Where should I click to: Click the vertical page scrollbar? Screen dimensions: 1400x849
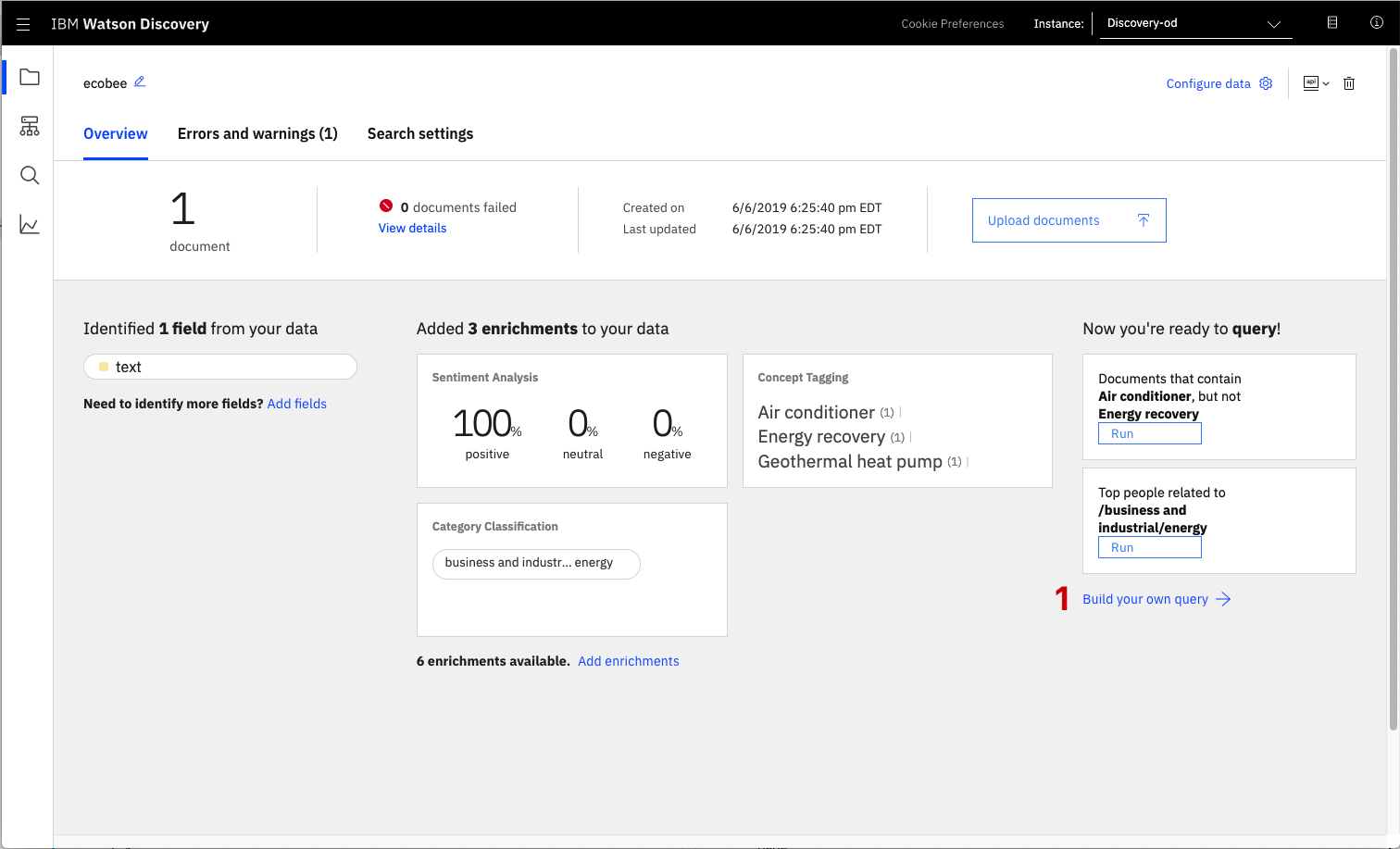click(1393, 389)
